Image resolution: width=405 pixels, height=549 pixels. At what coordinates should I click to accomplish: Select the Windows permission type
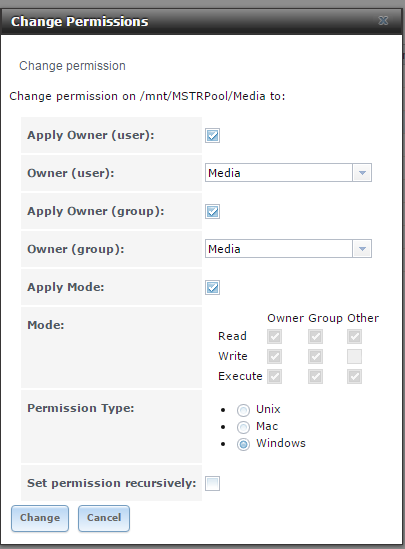(243, 444)
